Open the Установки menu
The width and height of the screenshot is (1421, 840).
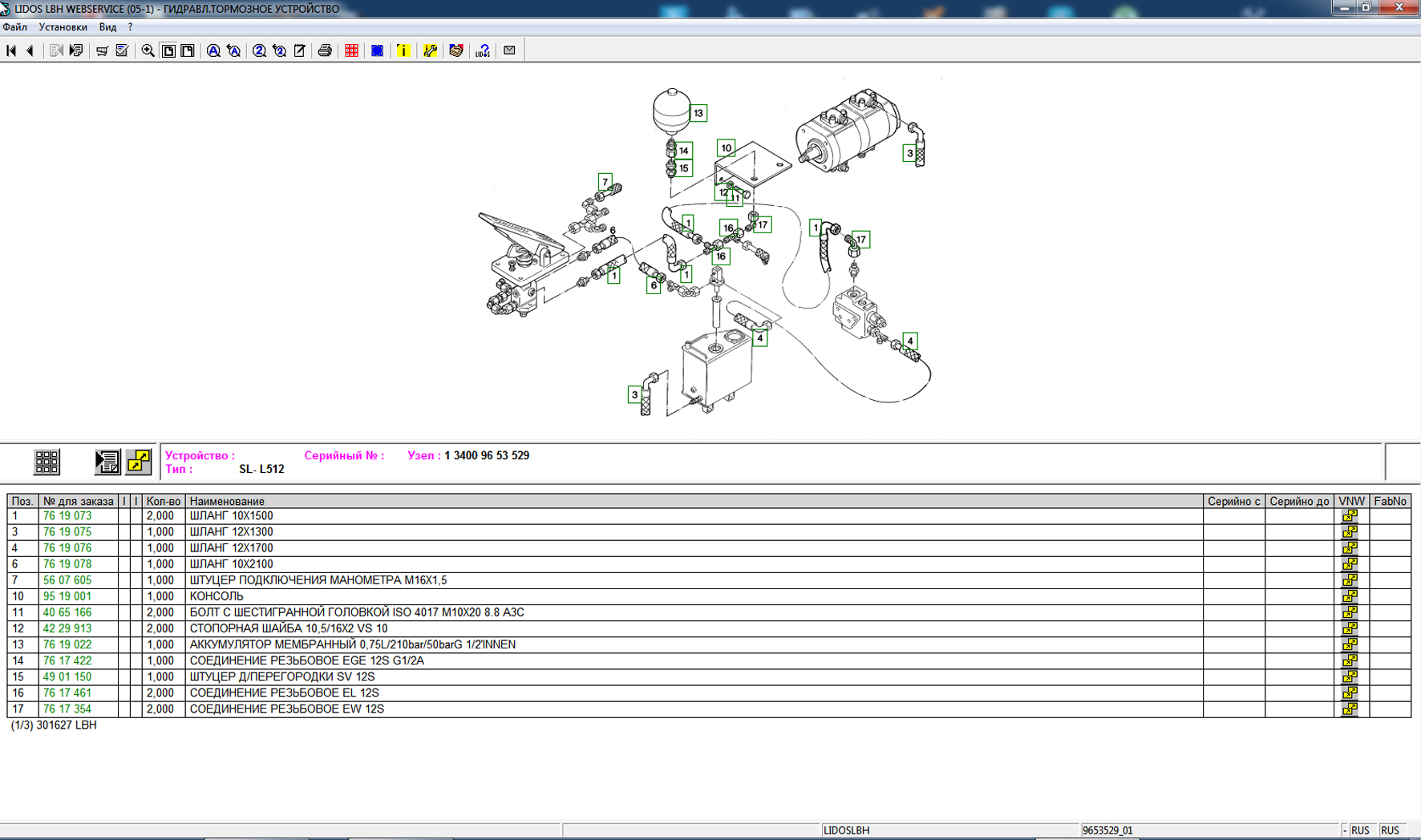pyautogui.click(x=63, y=27)
